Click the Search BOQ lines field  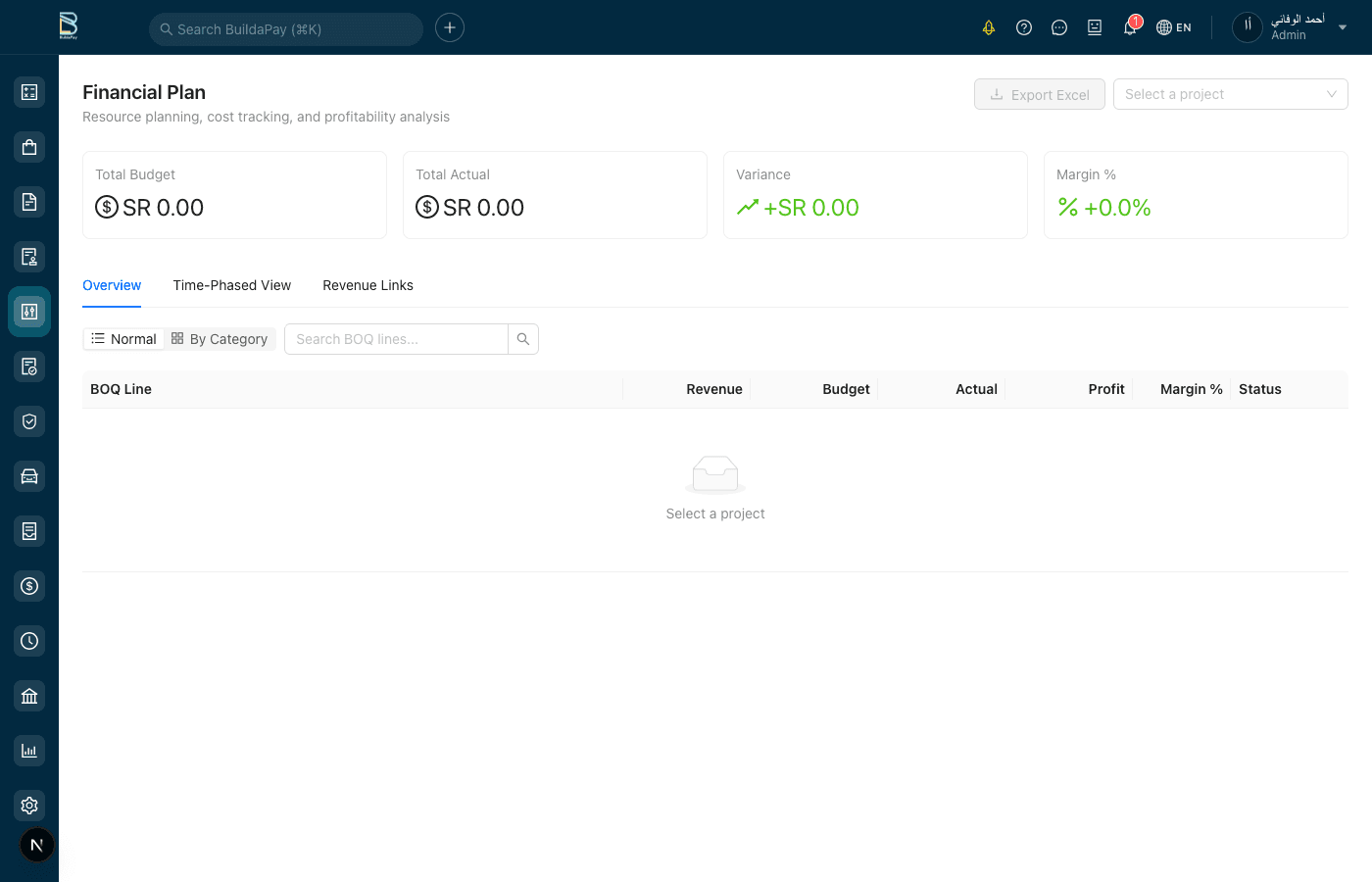coord(396,338)
